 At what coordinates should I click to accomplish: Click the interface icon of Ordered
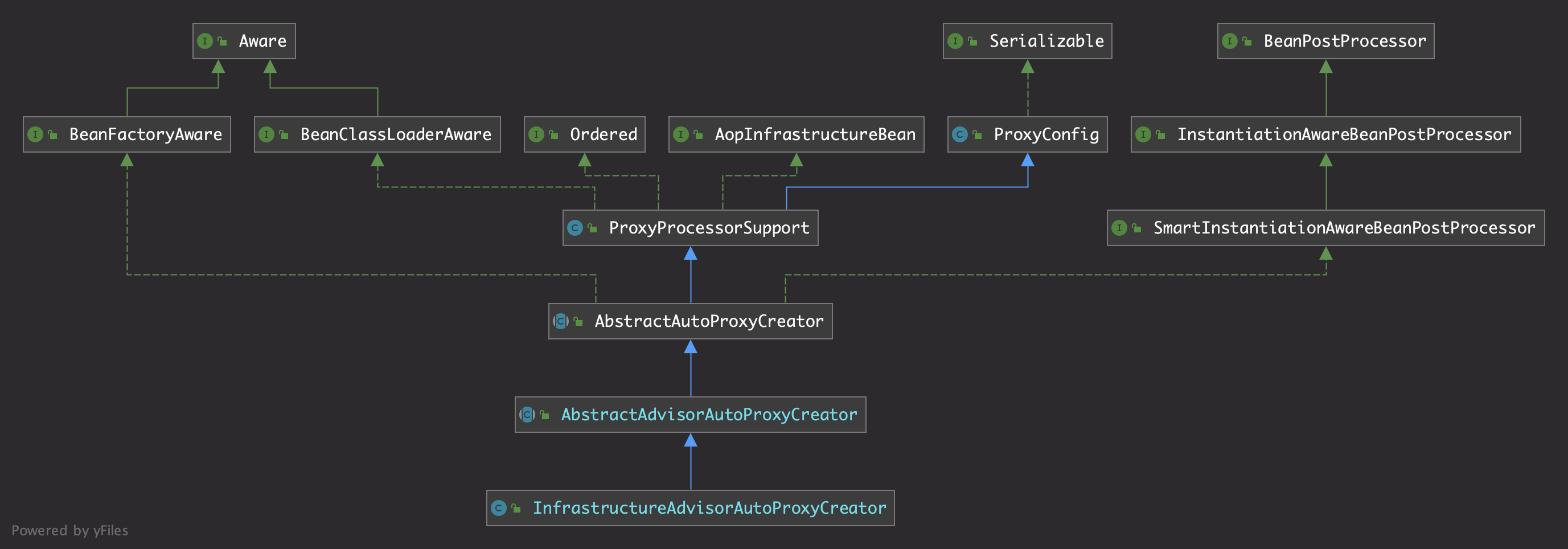tap(536, 134)
